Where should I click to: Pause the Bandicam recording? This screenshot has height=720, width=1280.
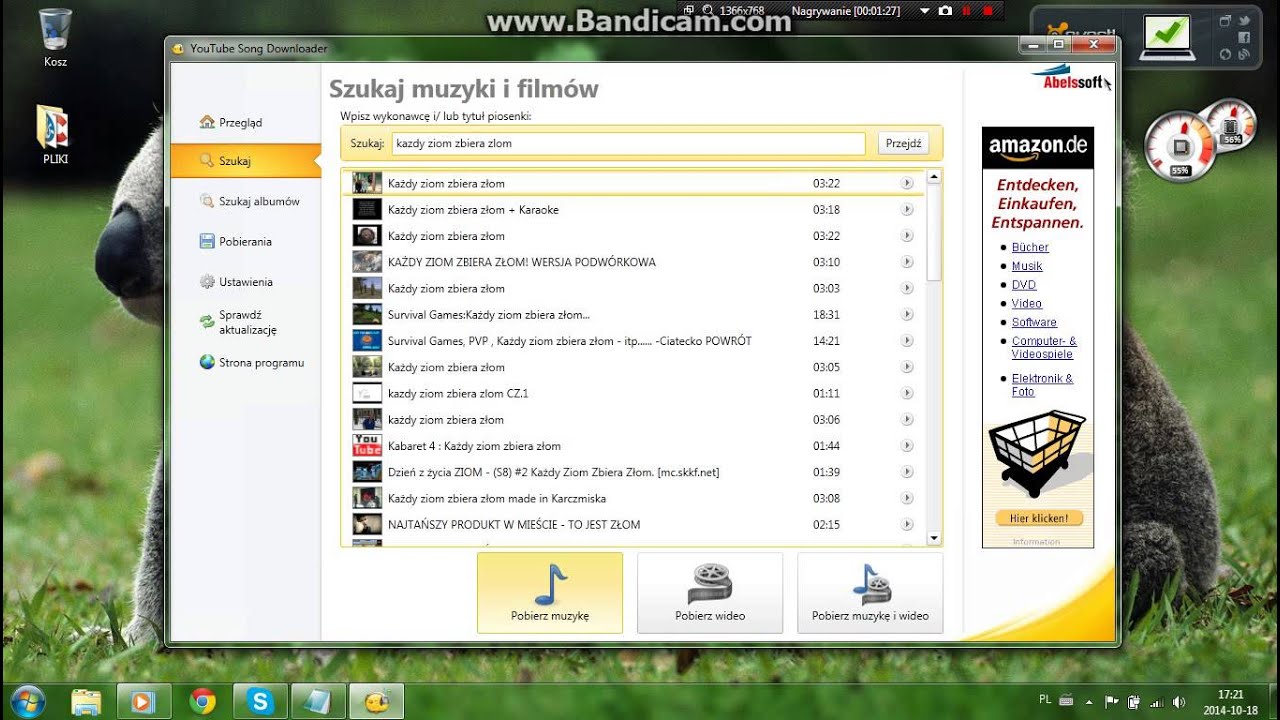click(966, 11)
